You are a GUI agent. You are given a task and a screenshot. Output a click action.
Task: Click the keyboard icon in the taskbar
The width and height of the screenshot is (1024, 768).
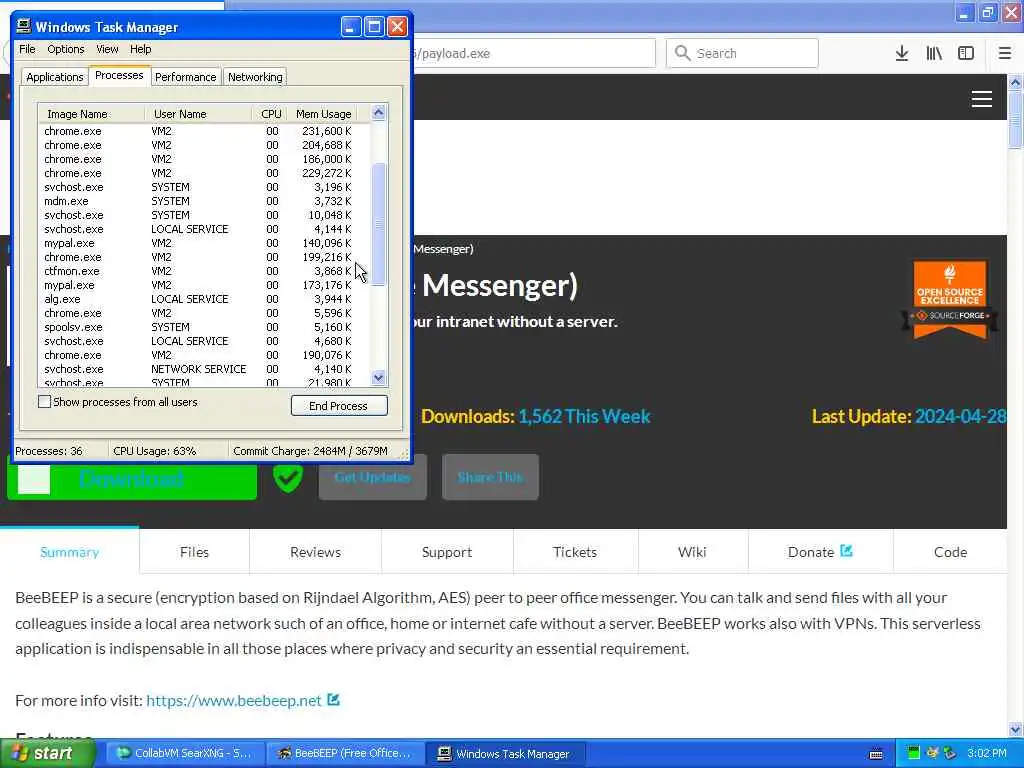[876, 754]
